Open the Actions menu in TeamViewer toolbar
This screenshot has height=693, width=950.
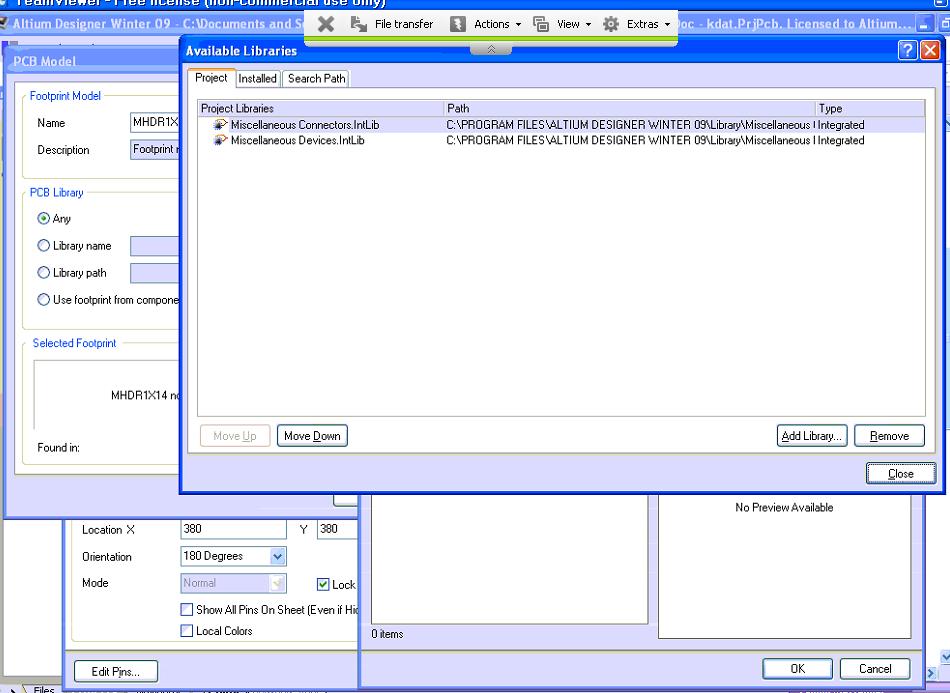pos(486,24)
